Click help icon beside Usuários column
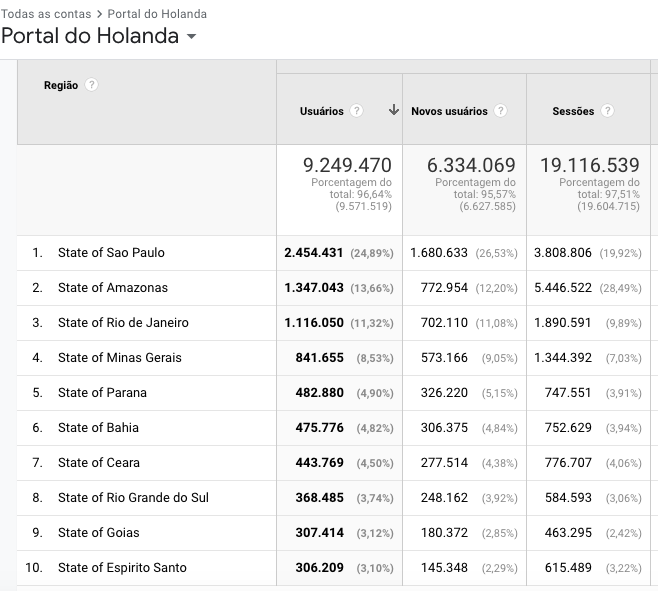This screenshot has width=658, height=591. (x=357, y=111)
